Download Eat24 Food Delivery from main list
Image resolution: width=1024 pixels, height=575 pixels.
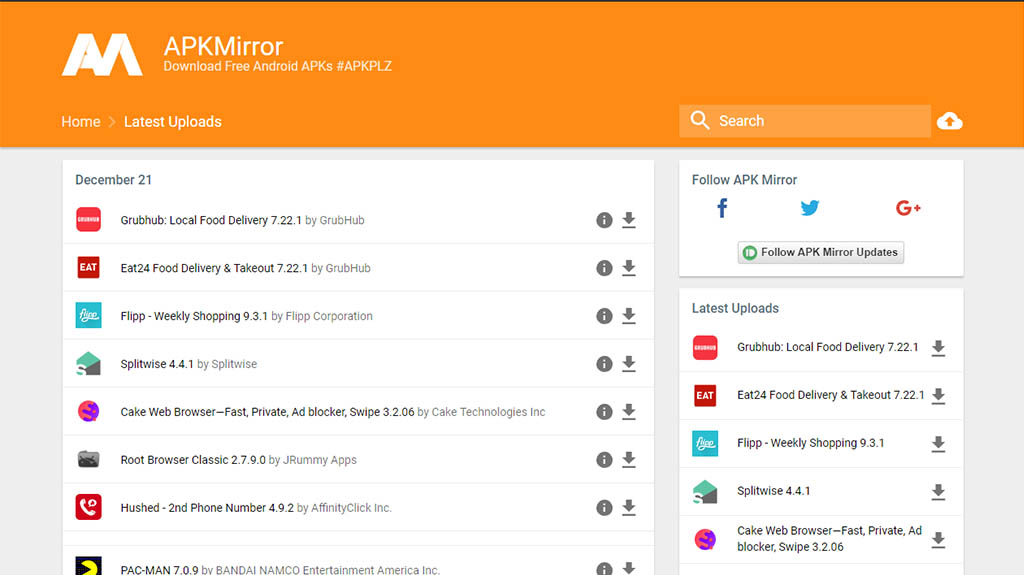[x=629, y=268]
